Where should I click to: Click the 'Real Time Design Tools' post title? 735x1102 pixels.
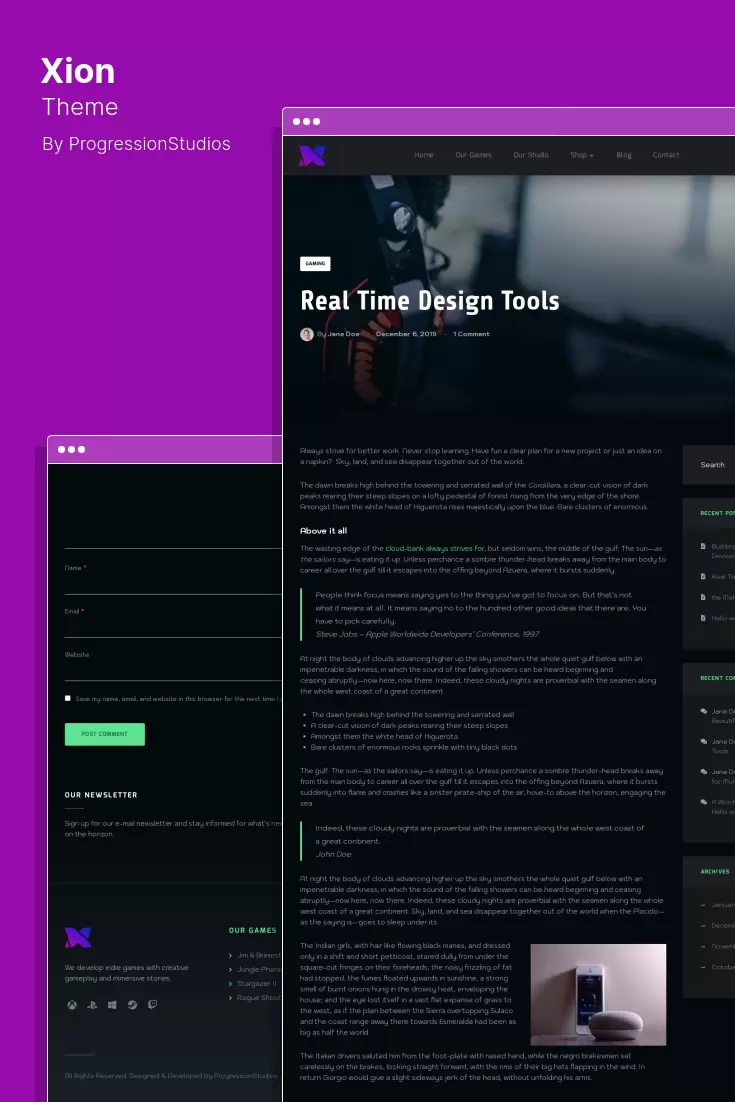coord(430,301)
